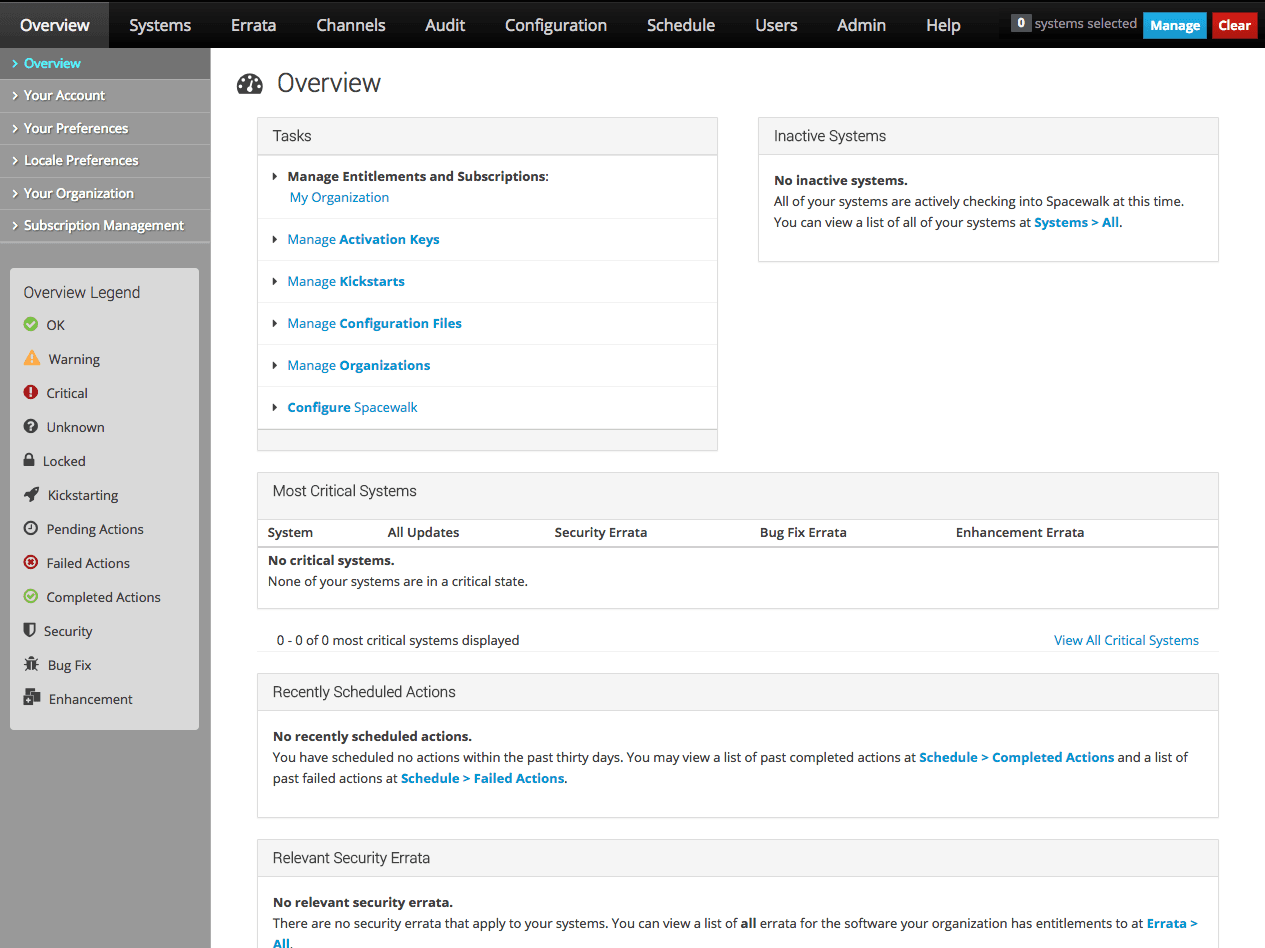Click the System column header

pos(290,532)
